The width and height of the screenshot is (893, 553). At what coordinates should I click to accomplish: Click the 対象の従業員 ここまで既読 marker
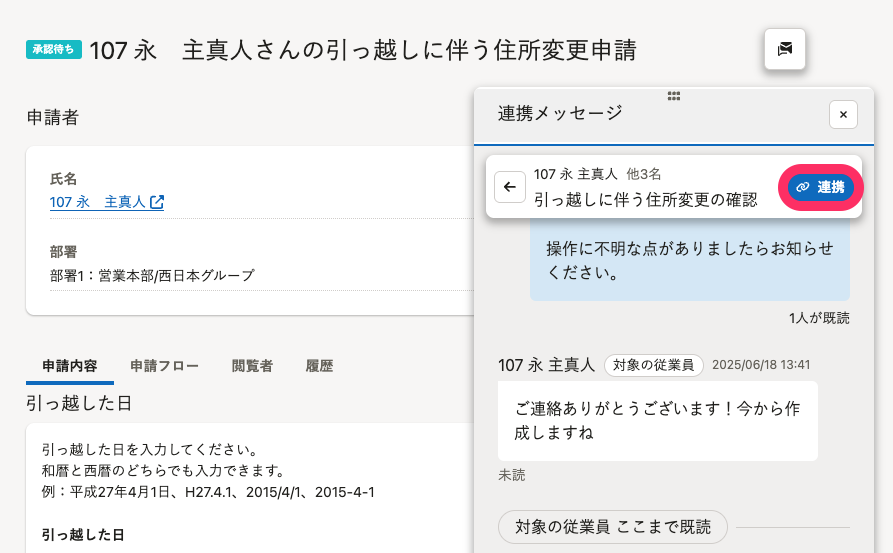[612, 526]
